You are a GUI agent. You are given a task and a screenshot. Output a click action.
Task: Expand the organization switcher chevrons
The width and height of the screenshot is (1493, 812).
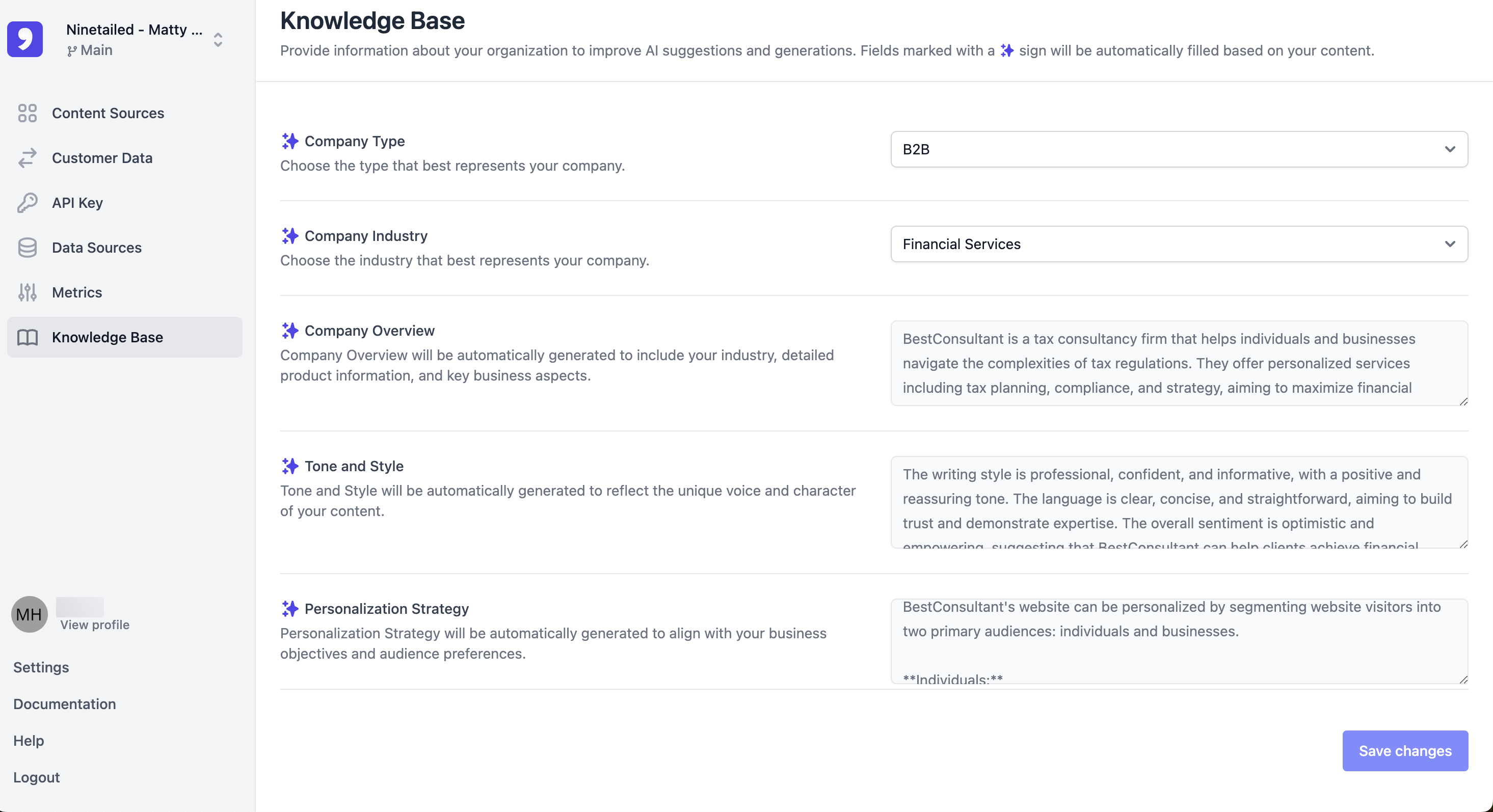click(x=218, y=39)
